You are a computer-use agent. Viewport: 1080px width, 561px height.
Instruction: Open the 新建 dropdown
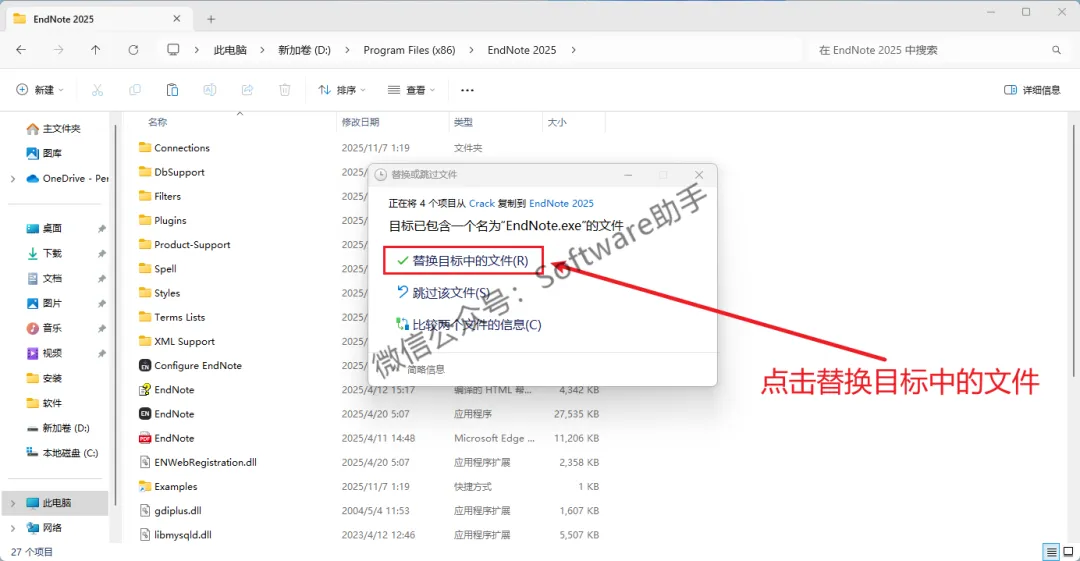(x=40, y=90)
